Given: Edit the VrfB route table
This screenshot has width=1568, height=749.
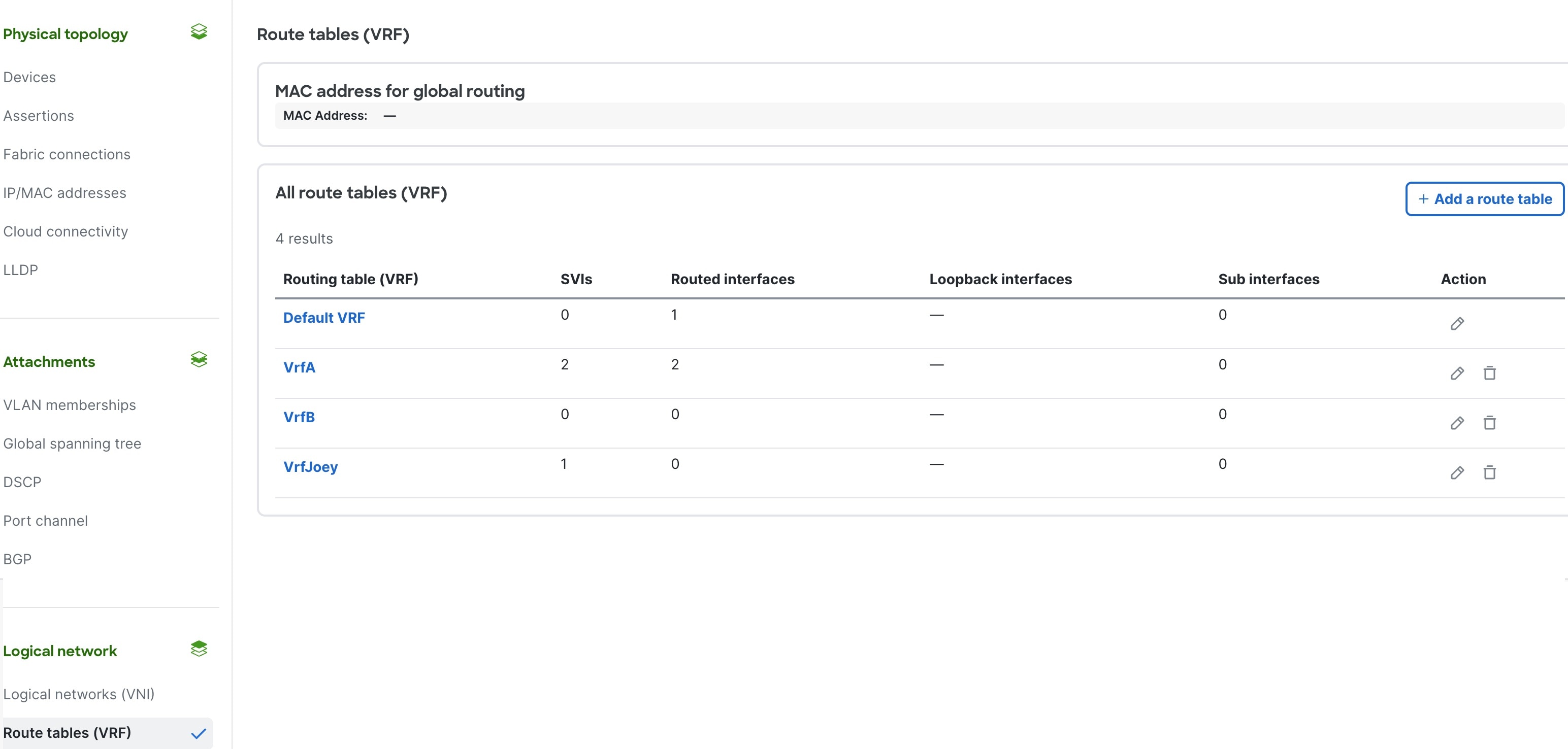Looking at the screenshot, I should [1457, 424].
